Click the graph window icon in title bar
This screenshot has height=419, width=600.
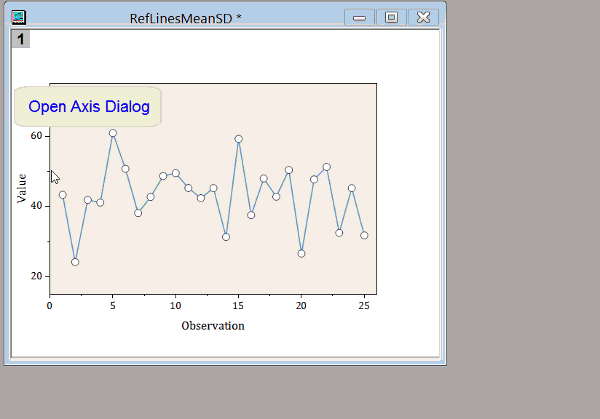click(x=18, y=17)
